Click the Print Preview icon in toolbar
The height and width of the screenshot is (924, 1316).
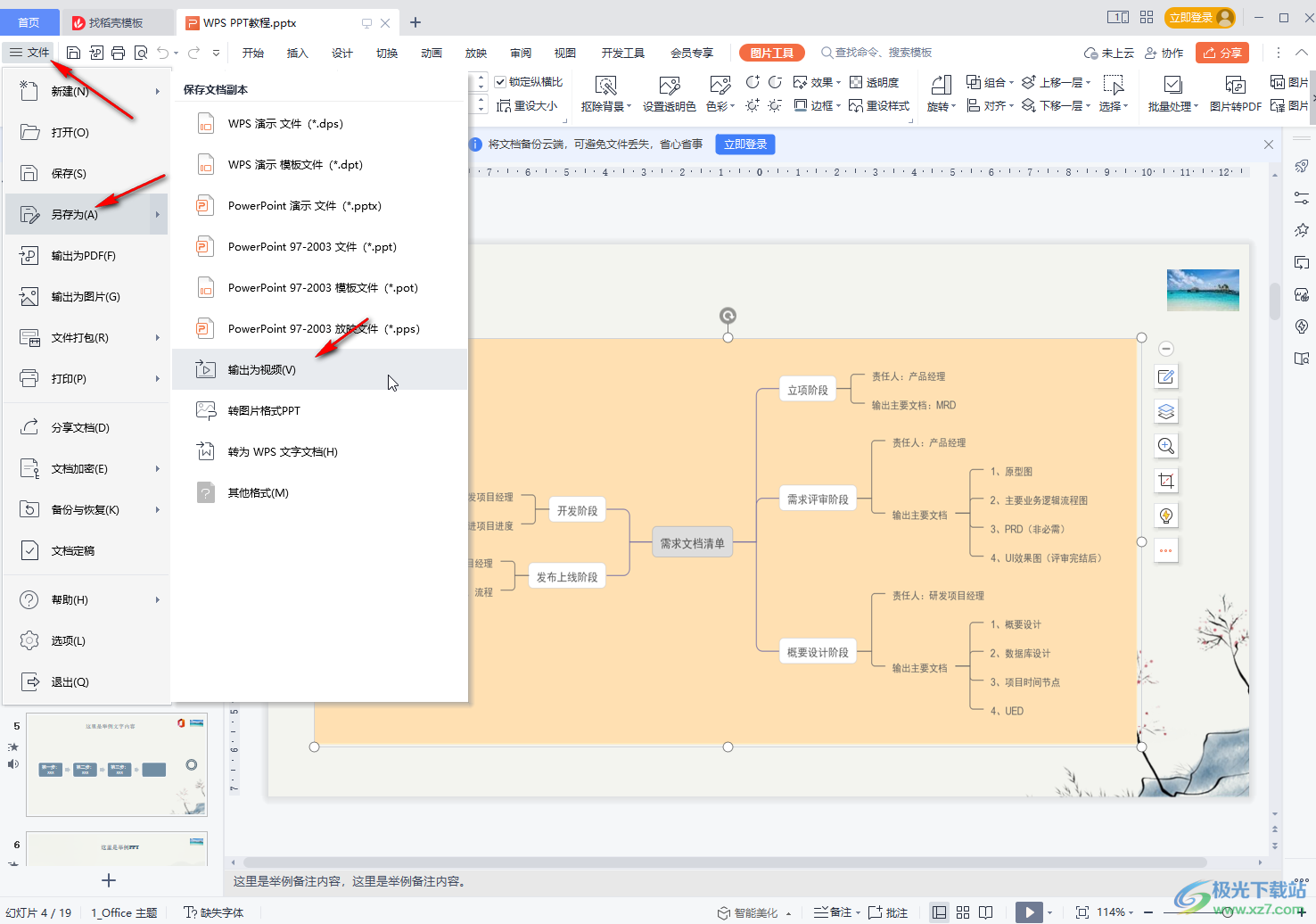pos(141,53)
